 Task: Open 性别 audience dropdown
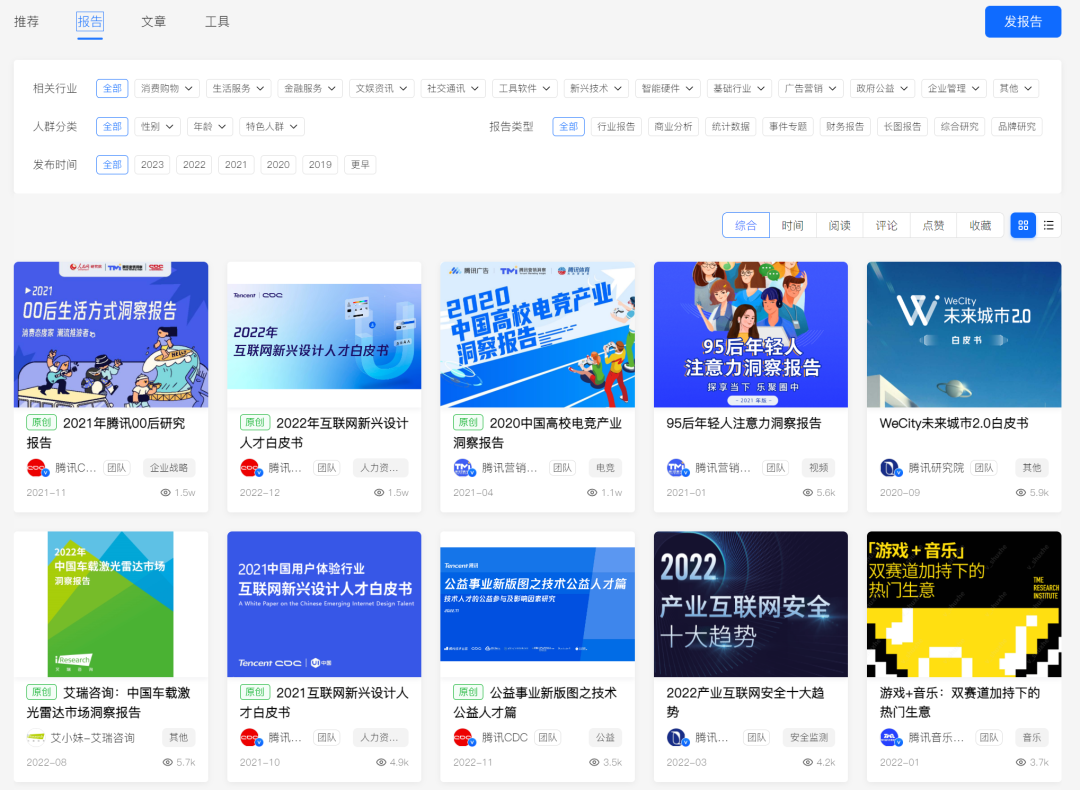pos(157,127)
